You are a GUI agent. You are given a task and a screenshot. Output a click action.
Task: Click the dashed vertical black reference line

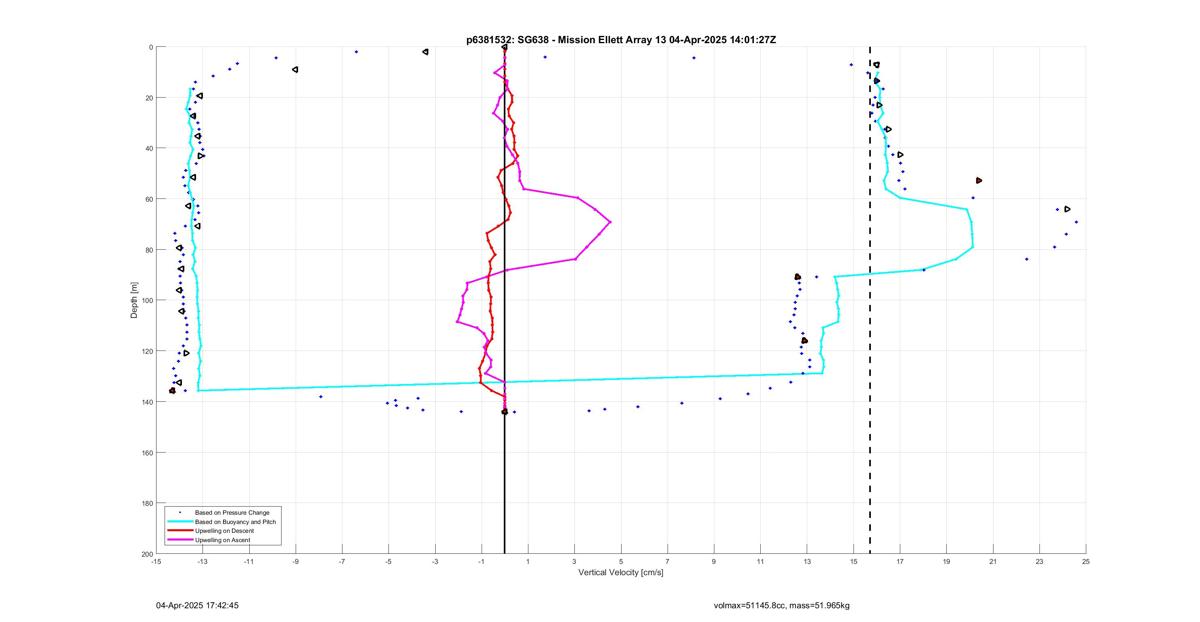[x=869, y=300]
